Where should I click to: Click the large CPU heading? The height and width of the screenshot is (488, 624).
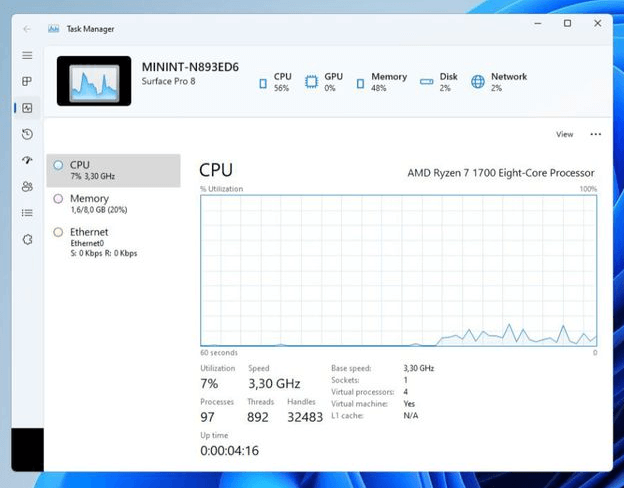216,170
